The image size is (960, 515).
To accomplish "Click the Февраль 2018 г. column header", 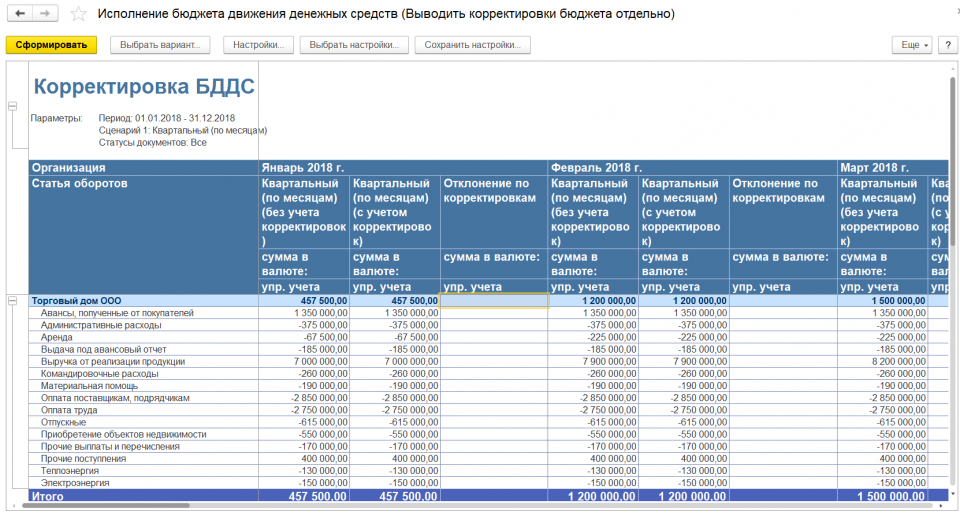I will (x=692, y=167).
